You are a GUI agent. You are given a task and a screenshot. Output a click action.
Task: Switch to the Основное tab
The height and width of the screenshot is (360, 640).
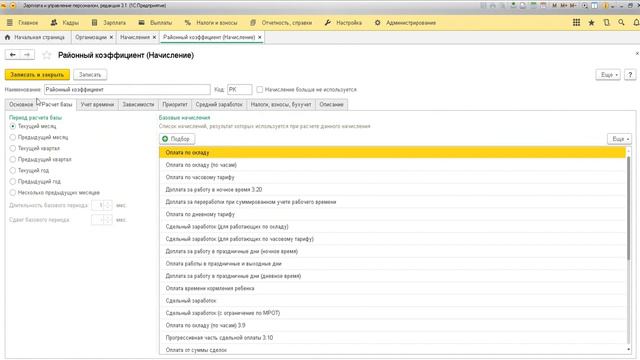tap(21, 104)
